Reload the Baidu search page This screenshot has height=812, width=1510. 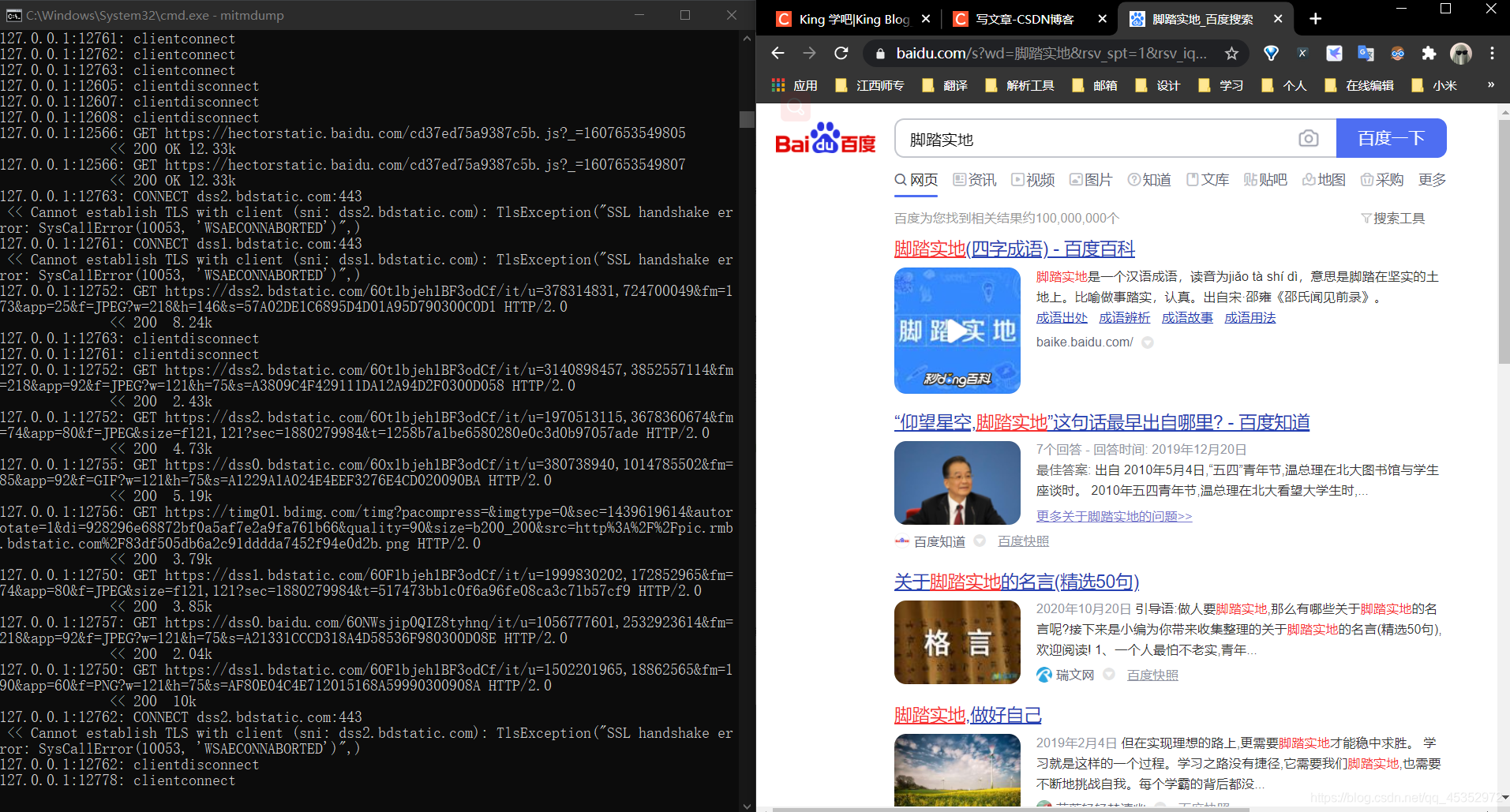[841, 53]
